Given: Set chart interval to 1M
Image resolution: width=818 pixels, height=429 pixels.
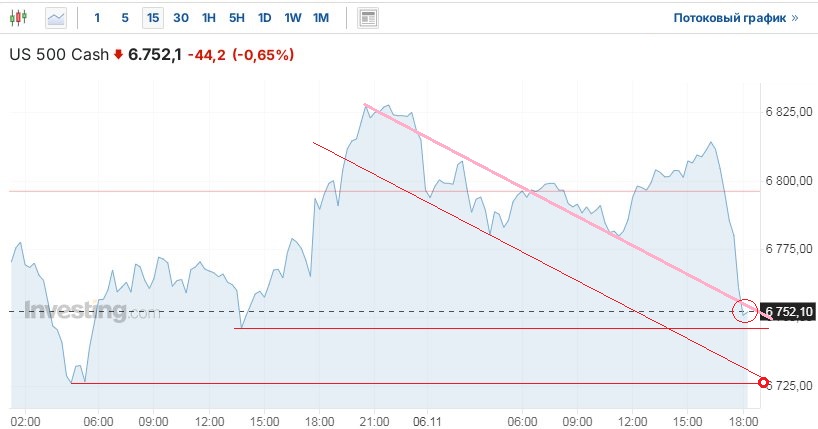Looking at the screenshot, I should coord(320,18).
